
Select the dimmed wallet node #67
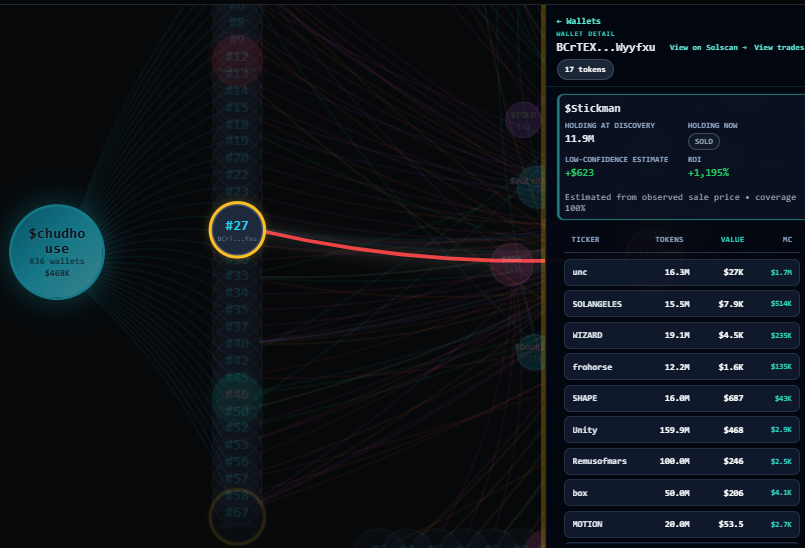(237, 516)
